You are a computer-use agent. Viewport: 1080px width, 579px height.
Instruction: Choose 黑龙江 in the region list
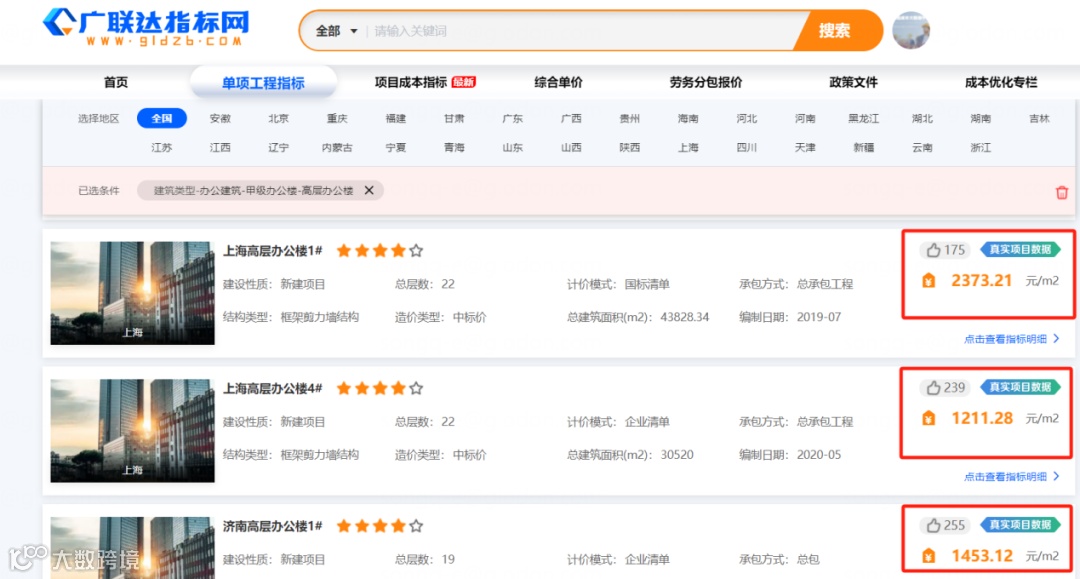point(864,118)
